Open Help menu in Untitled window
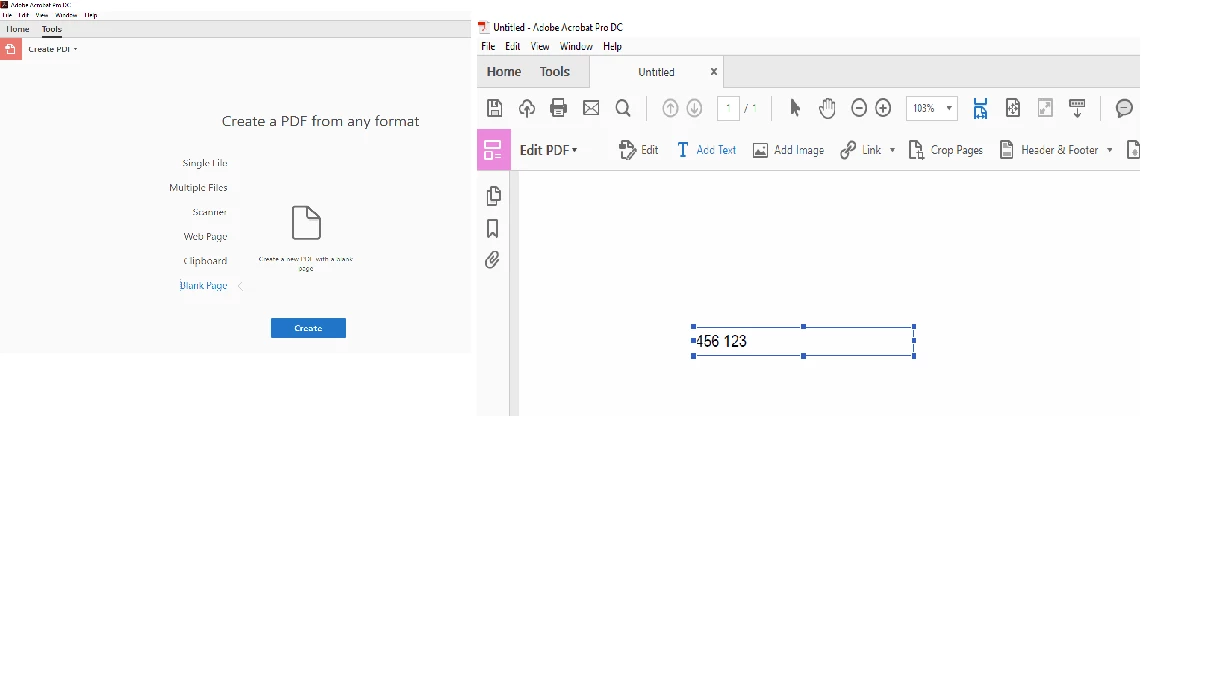Viewport: 1208px width, 697px height. pos(613,46)
